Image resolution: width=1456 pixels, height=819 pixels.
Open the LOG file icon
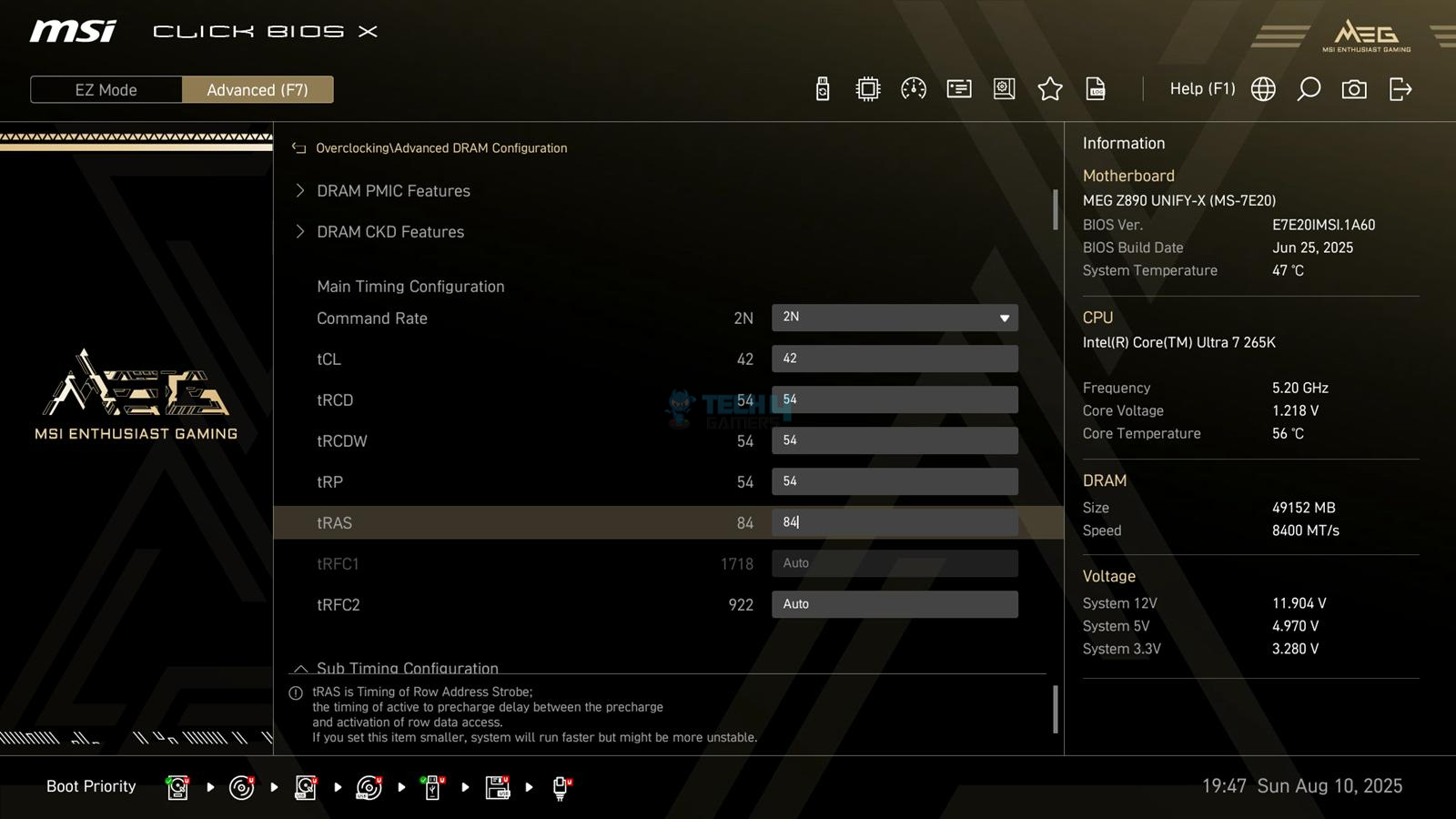click(1096, 89)
